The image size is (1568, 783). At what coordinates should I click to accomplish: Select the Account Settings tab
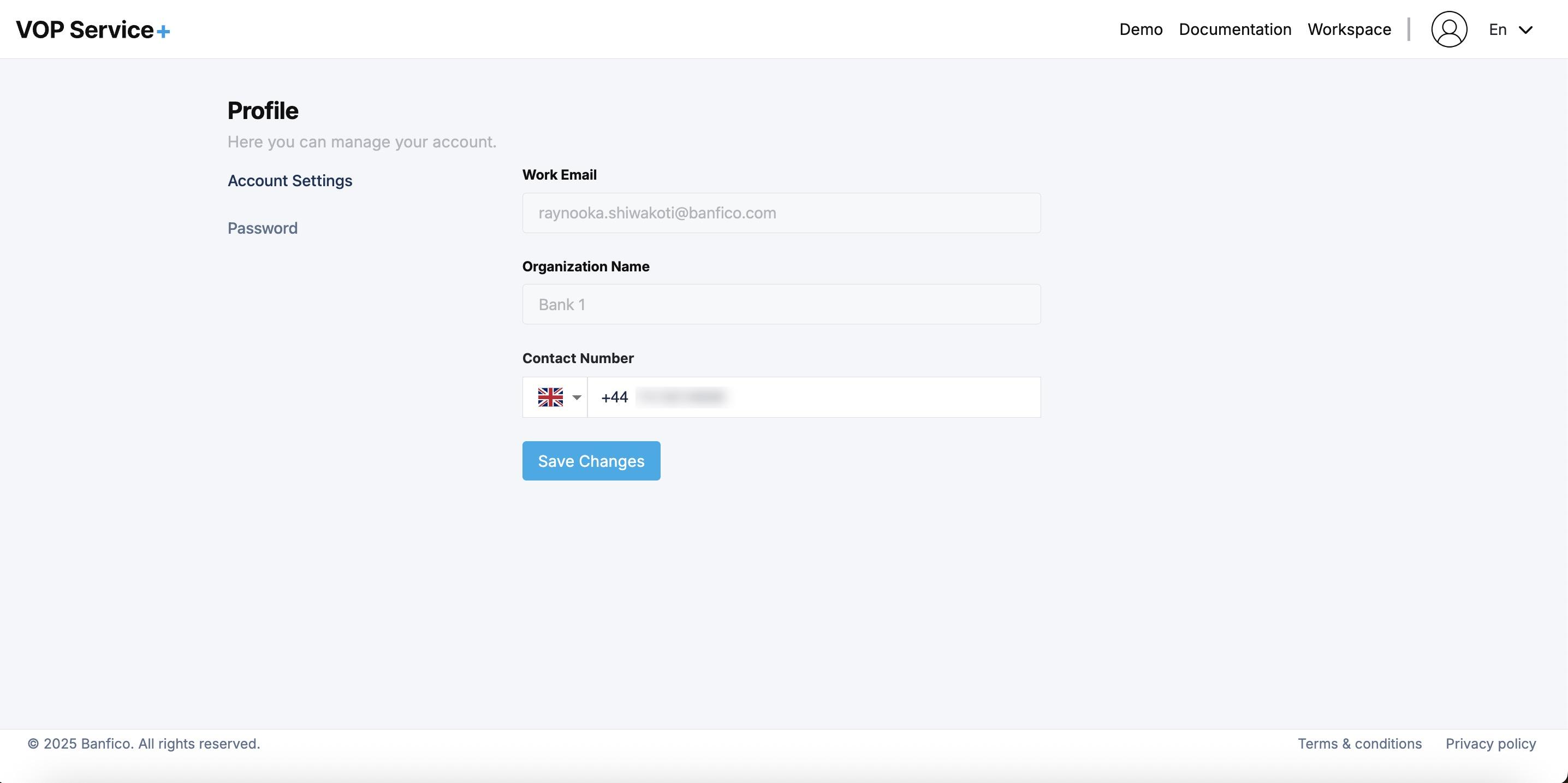[290, 181]
